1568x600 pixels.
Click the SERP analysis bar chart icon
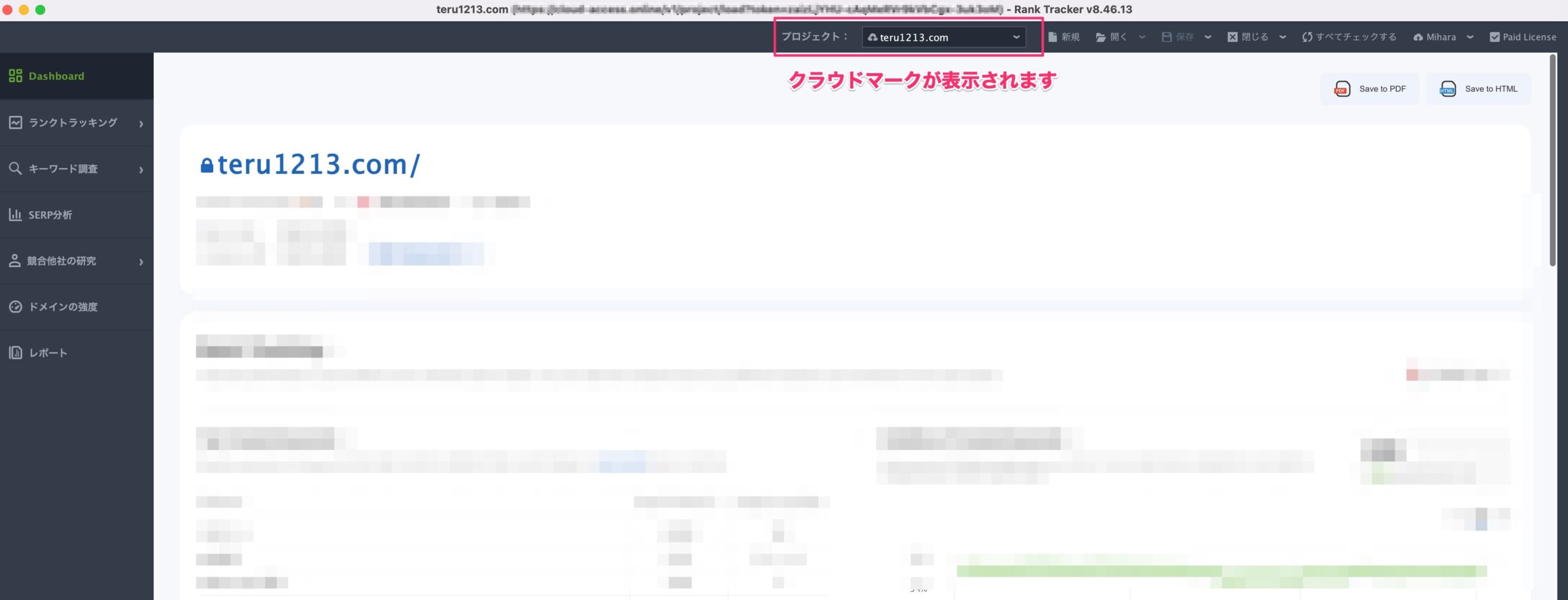(x=15, y=215)
